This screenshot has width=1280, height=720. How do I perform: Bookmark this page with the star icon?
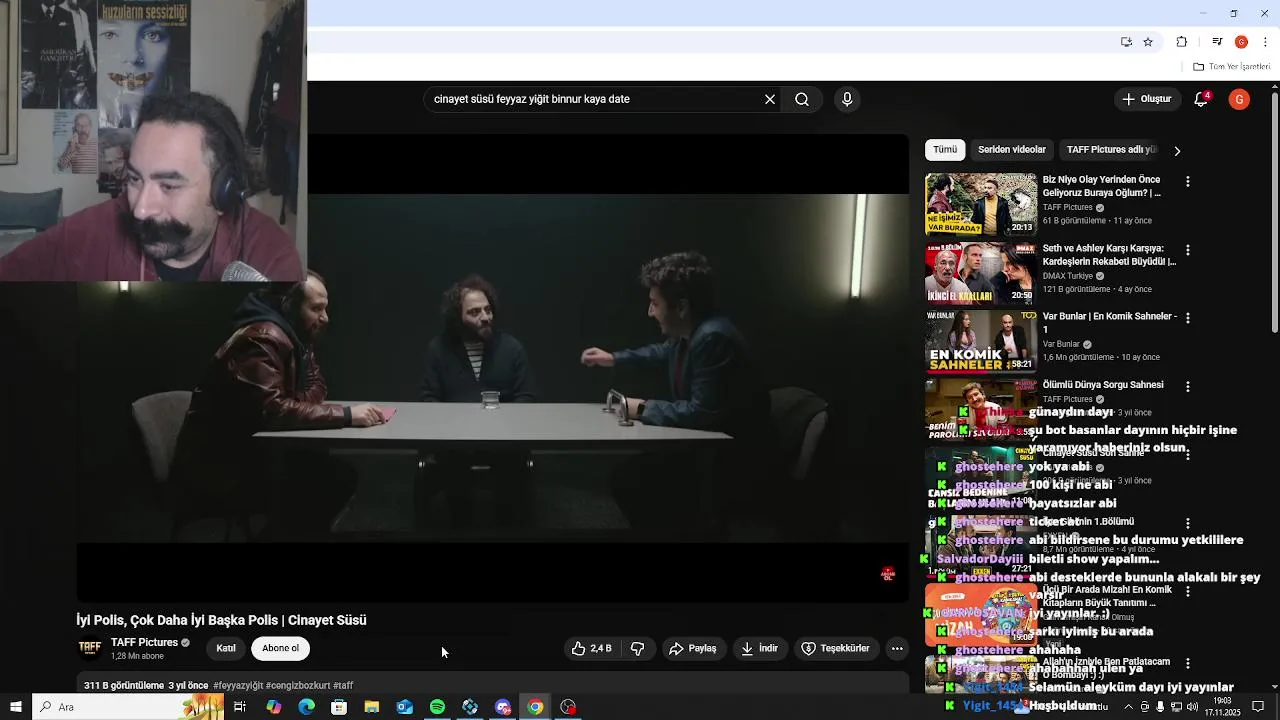[x=1148, y=42]
